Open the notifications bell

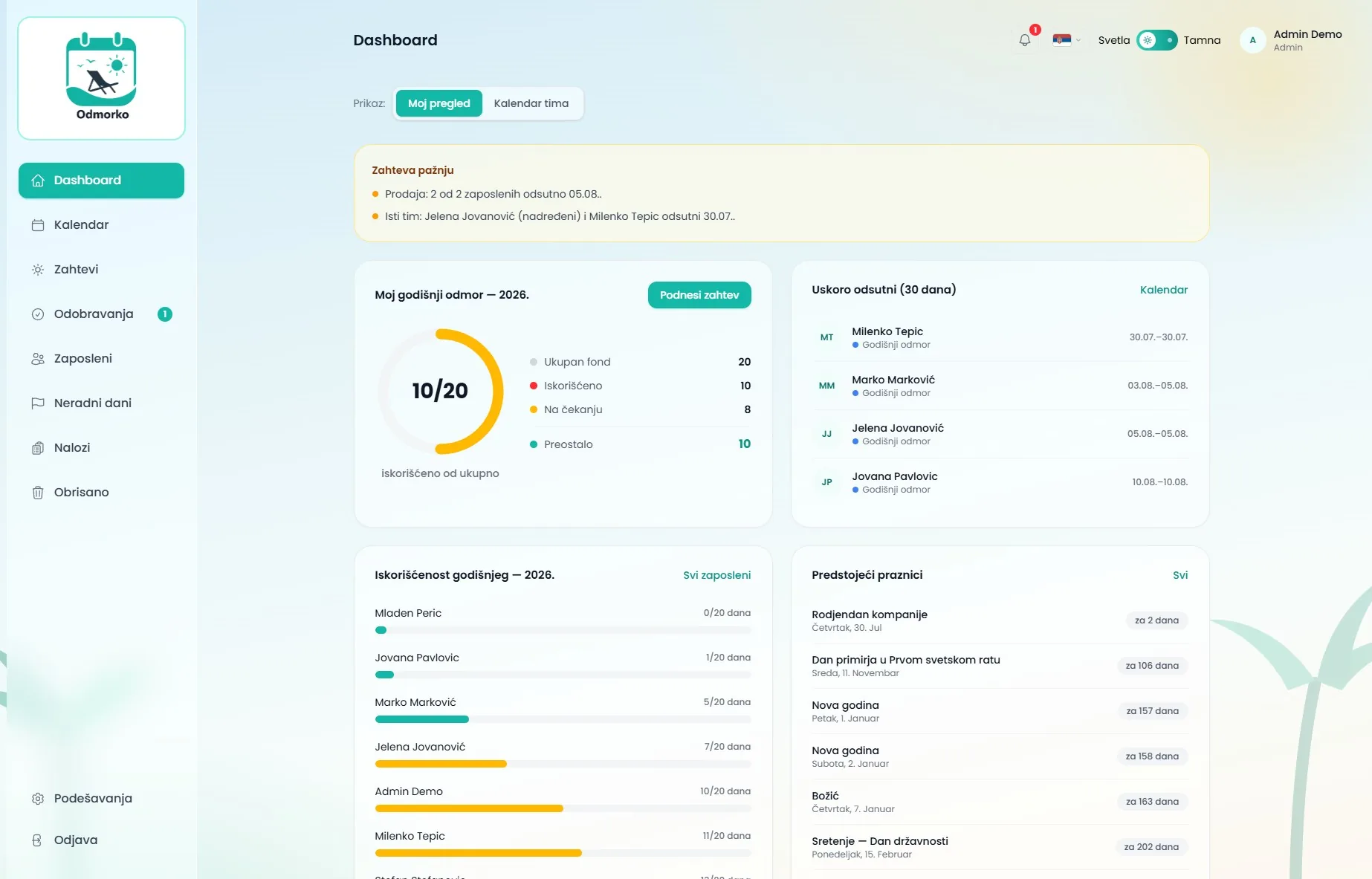[x=1025, y=40]
